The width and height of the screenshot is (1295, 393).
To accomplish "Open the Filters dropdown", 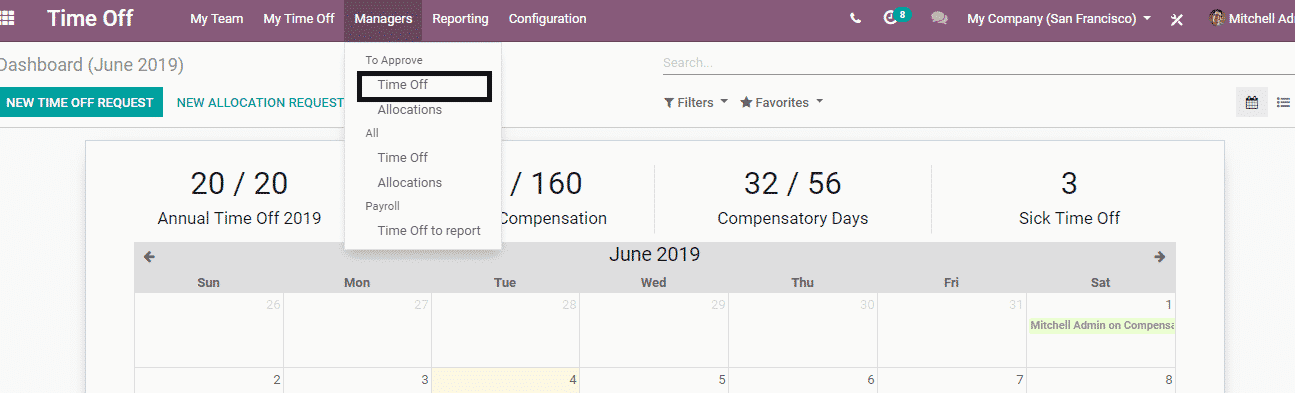I will click(x=696, y=102).
